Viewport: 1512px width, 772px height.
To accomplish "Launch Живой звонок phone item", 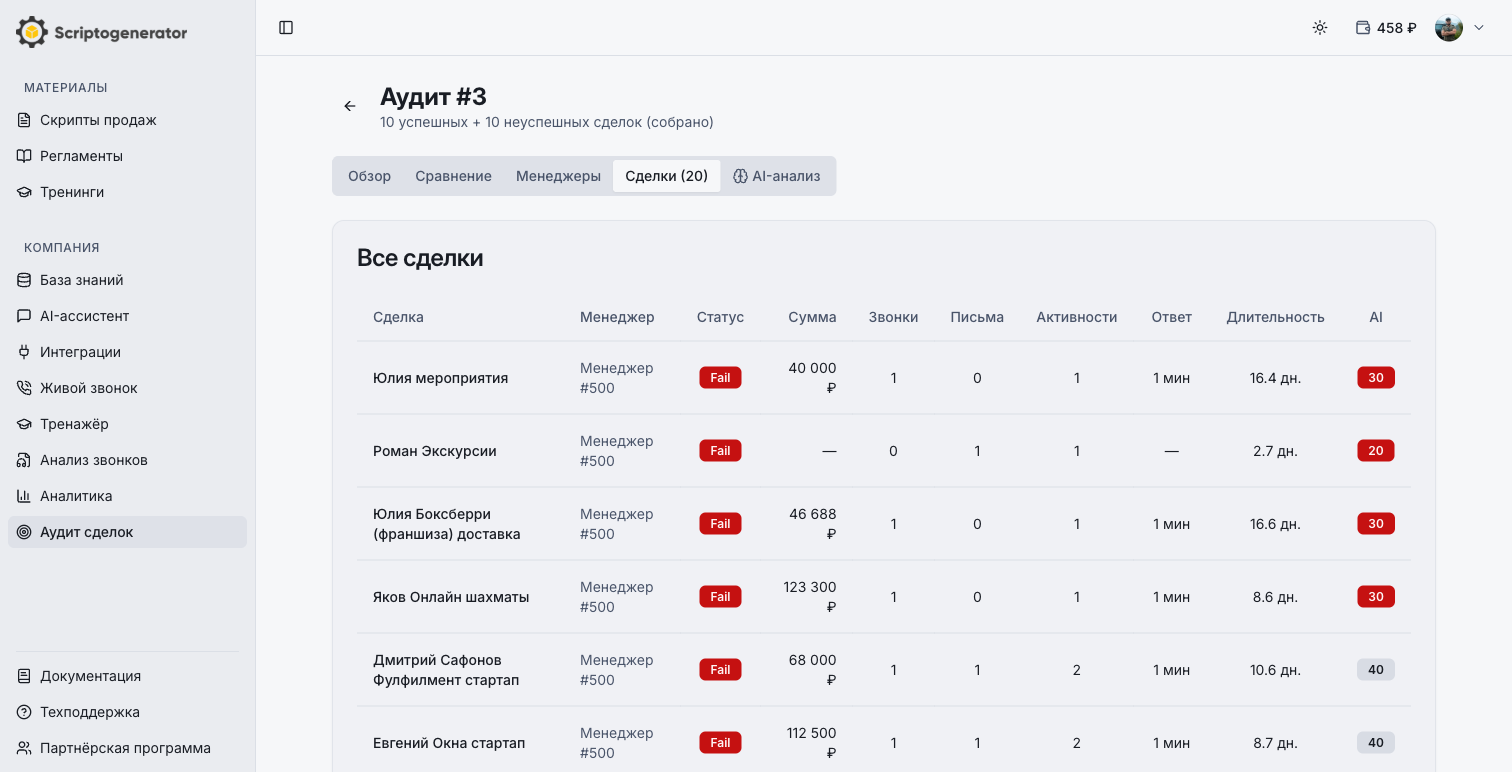I will (88, 388).
